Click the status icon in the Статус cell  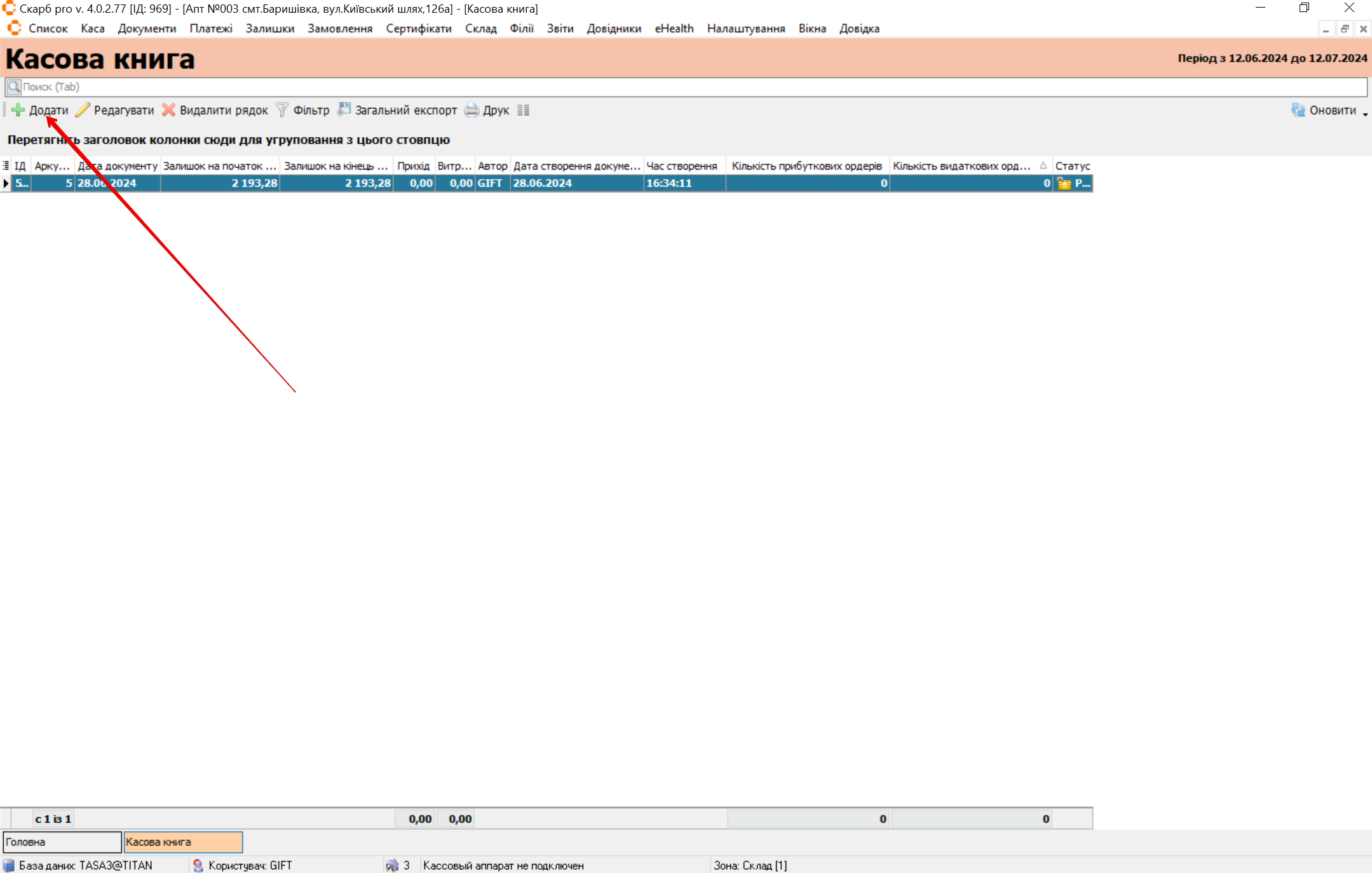pyautogui.click(x=1064, y=184)
